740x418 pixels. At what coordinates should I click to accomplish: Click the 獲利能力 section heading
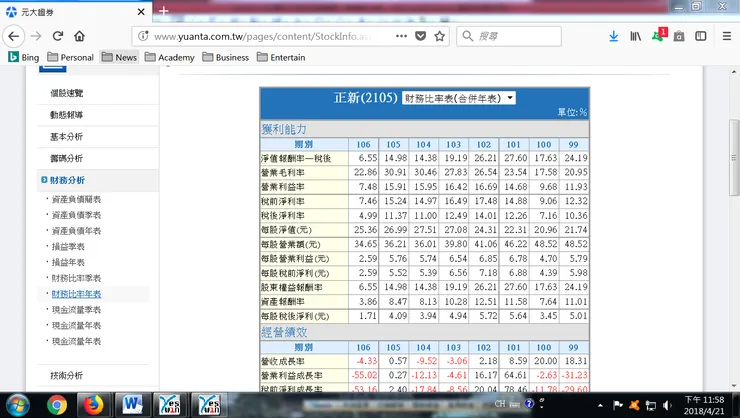[284, 129]
